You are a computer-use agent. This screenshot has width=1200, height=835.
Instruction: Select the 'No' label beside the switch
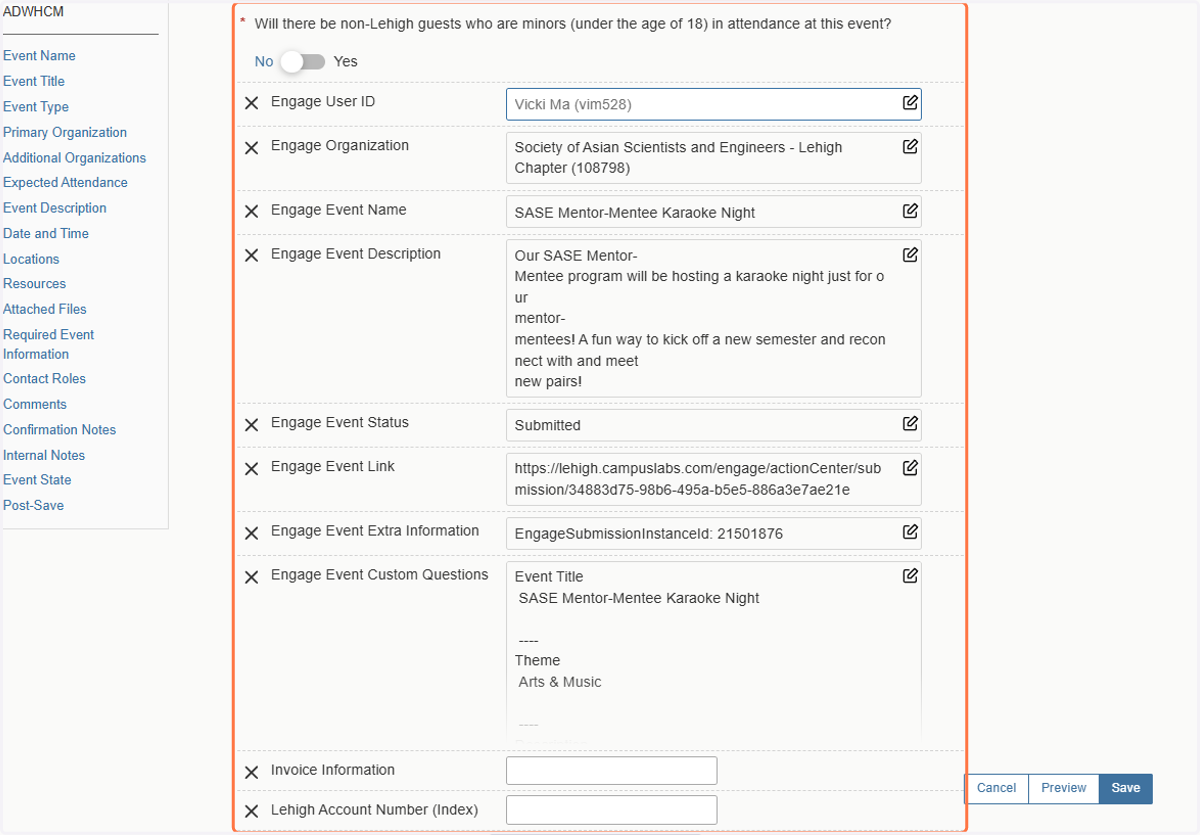[264, 62]
